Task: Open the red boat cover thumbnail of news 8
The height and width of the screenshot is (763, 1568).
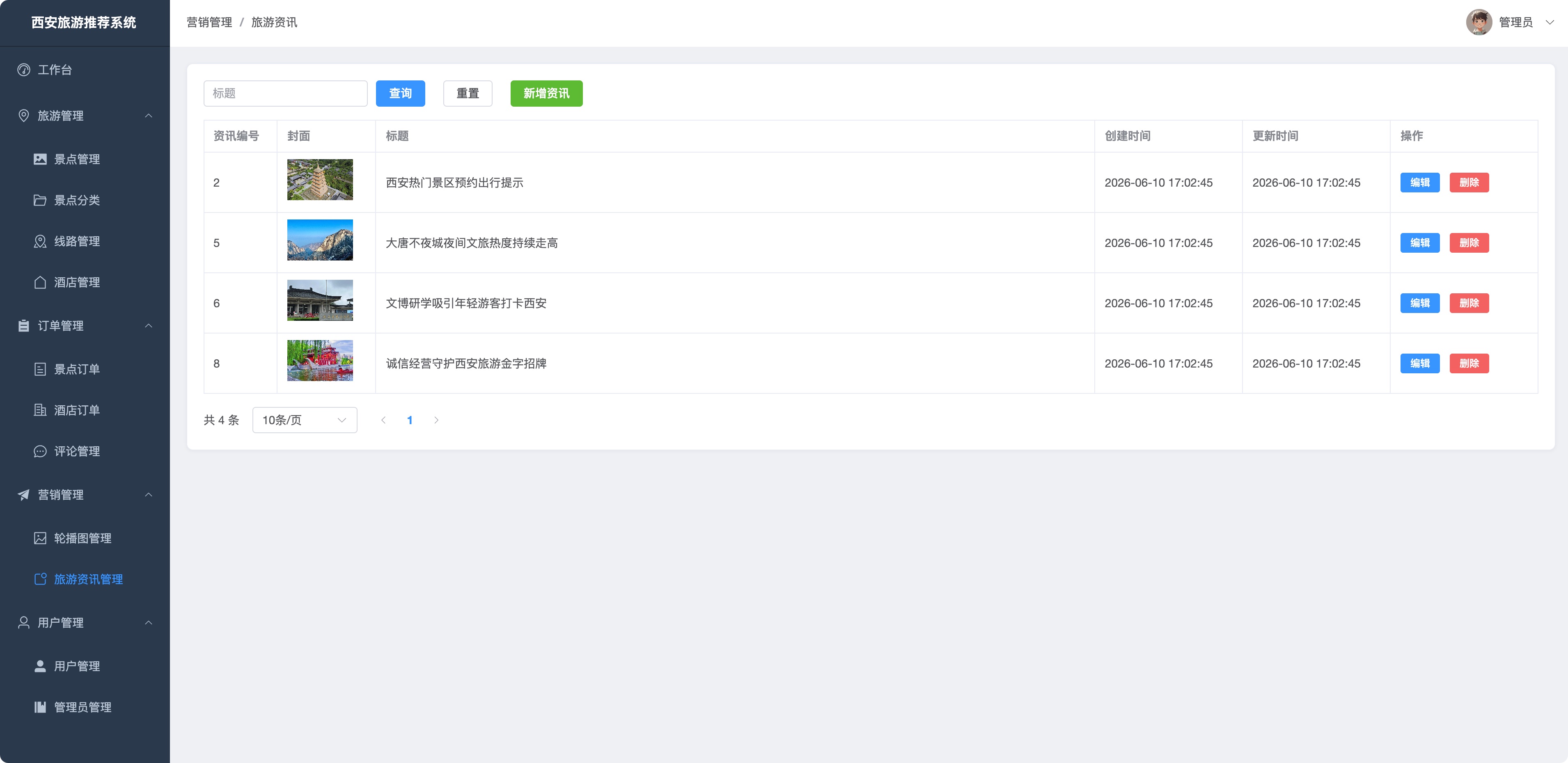Action: 320,361
